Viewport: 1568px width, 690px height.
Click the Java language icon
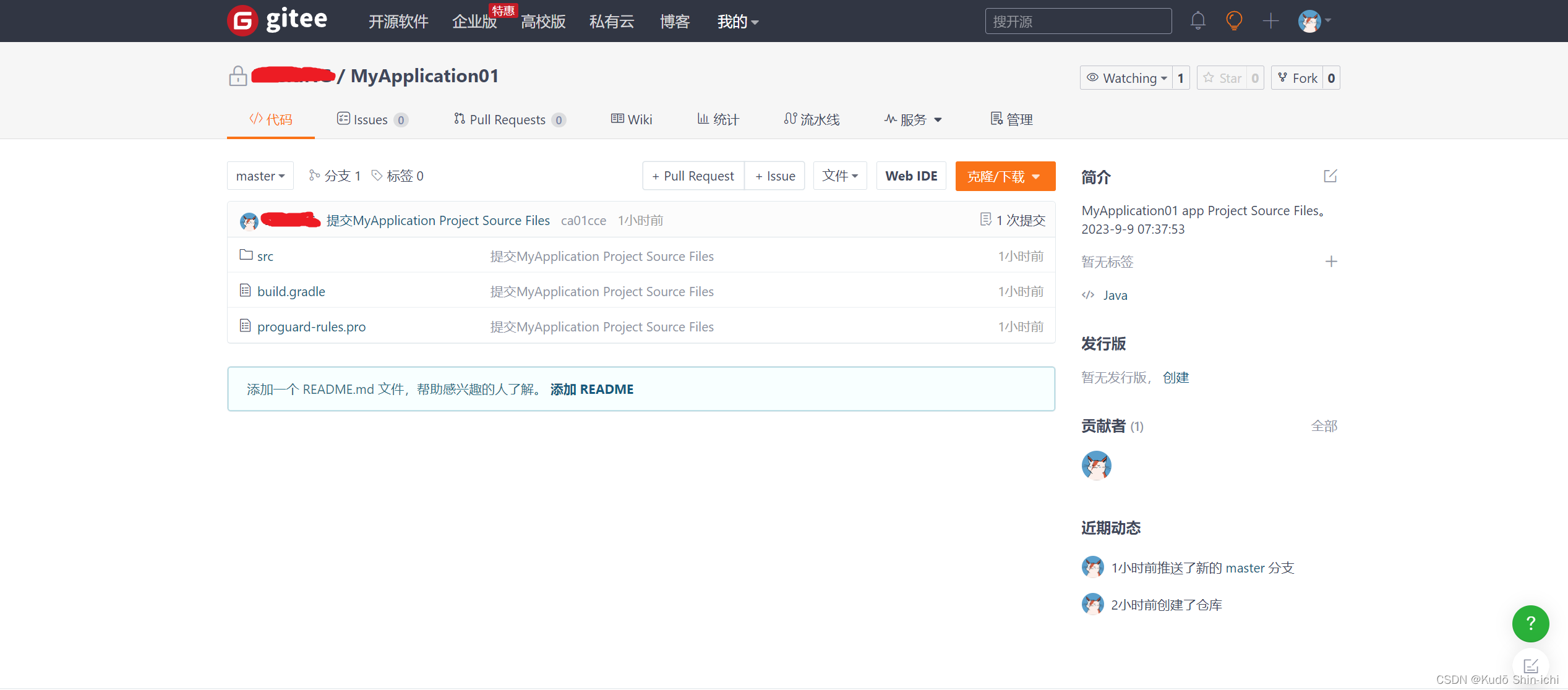[x=1088, y=295]
